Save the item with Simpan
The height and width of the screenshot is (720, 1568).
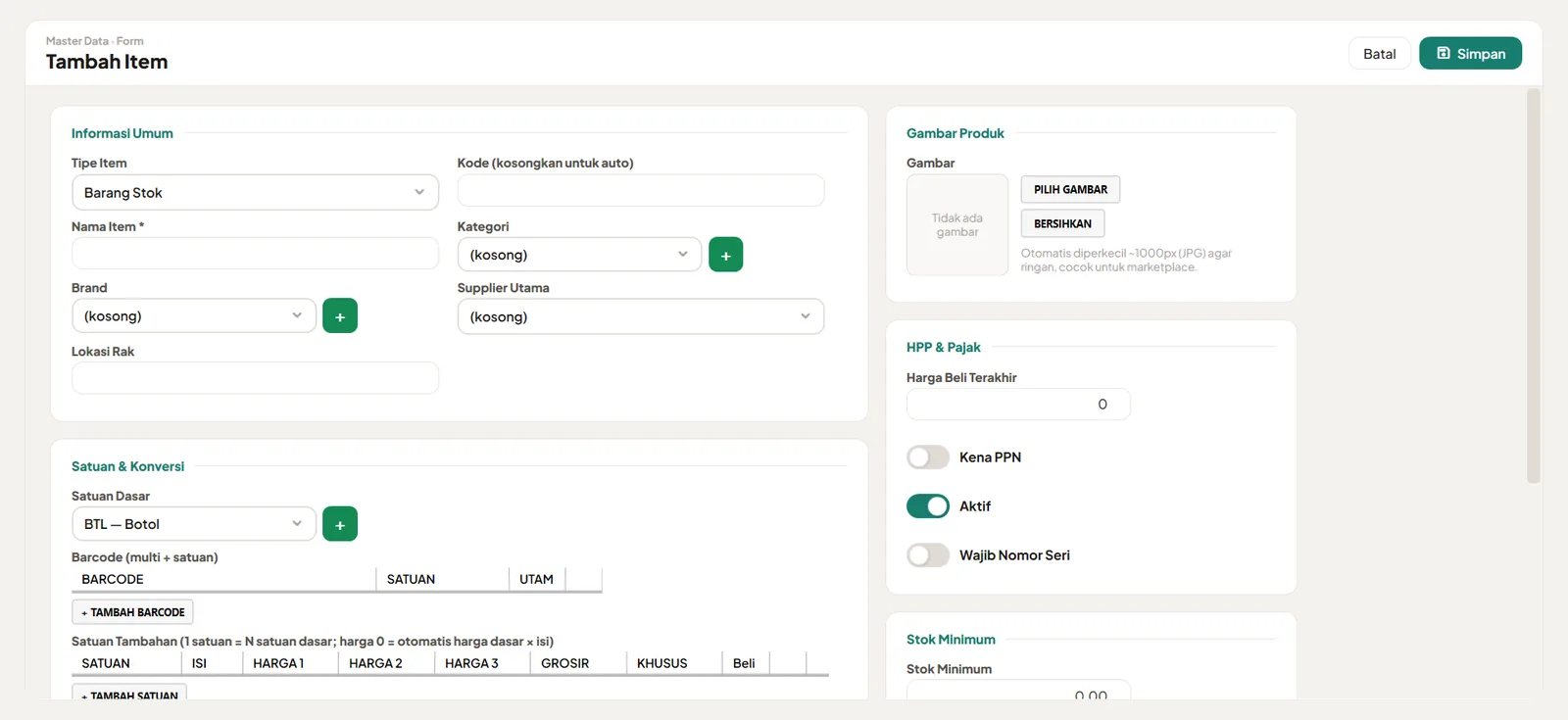[1470, 54]
